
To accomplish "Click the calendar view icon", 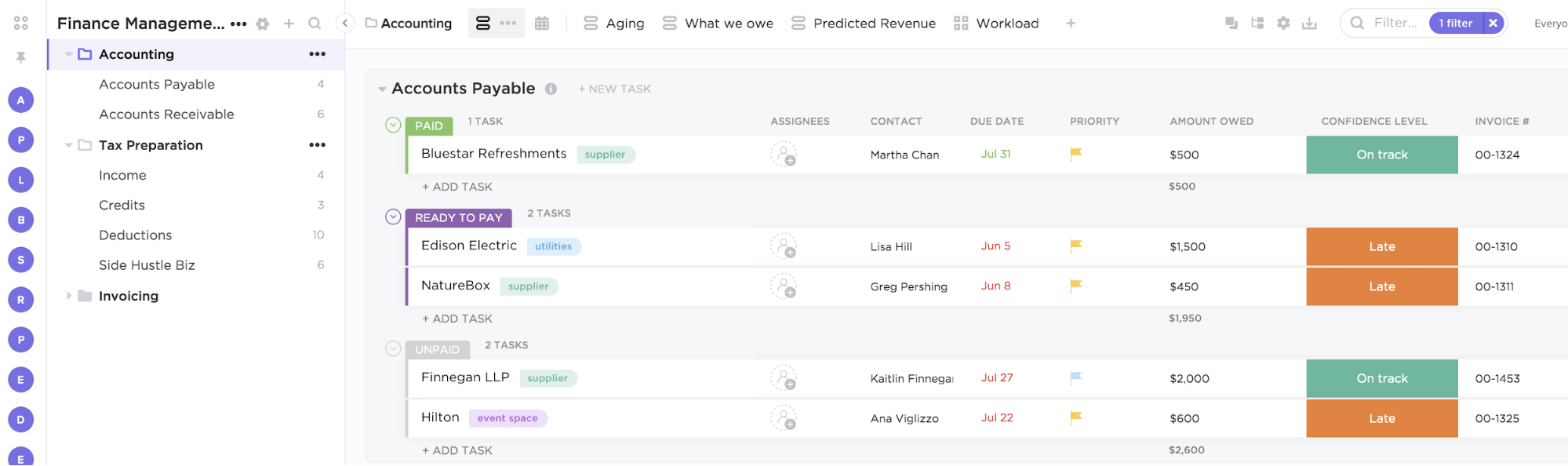I will (542, 24).
